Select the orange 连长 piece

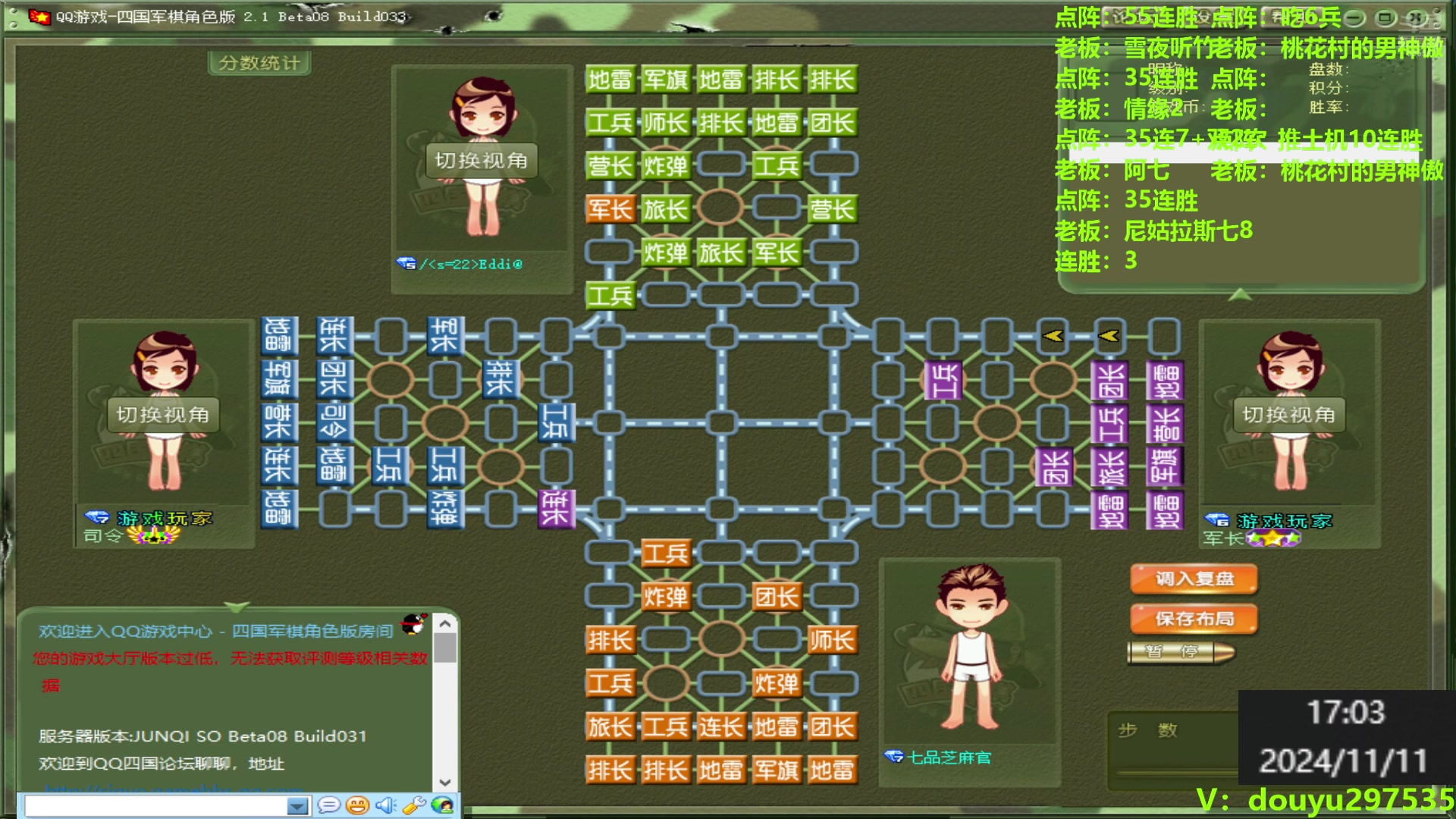pyautogui.click(x=720, y=726)
